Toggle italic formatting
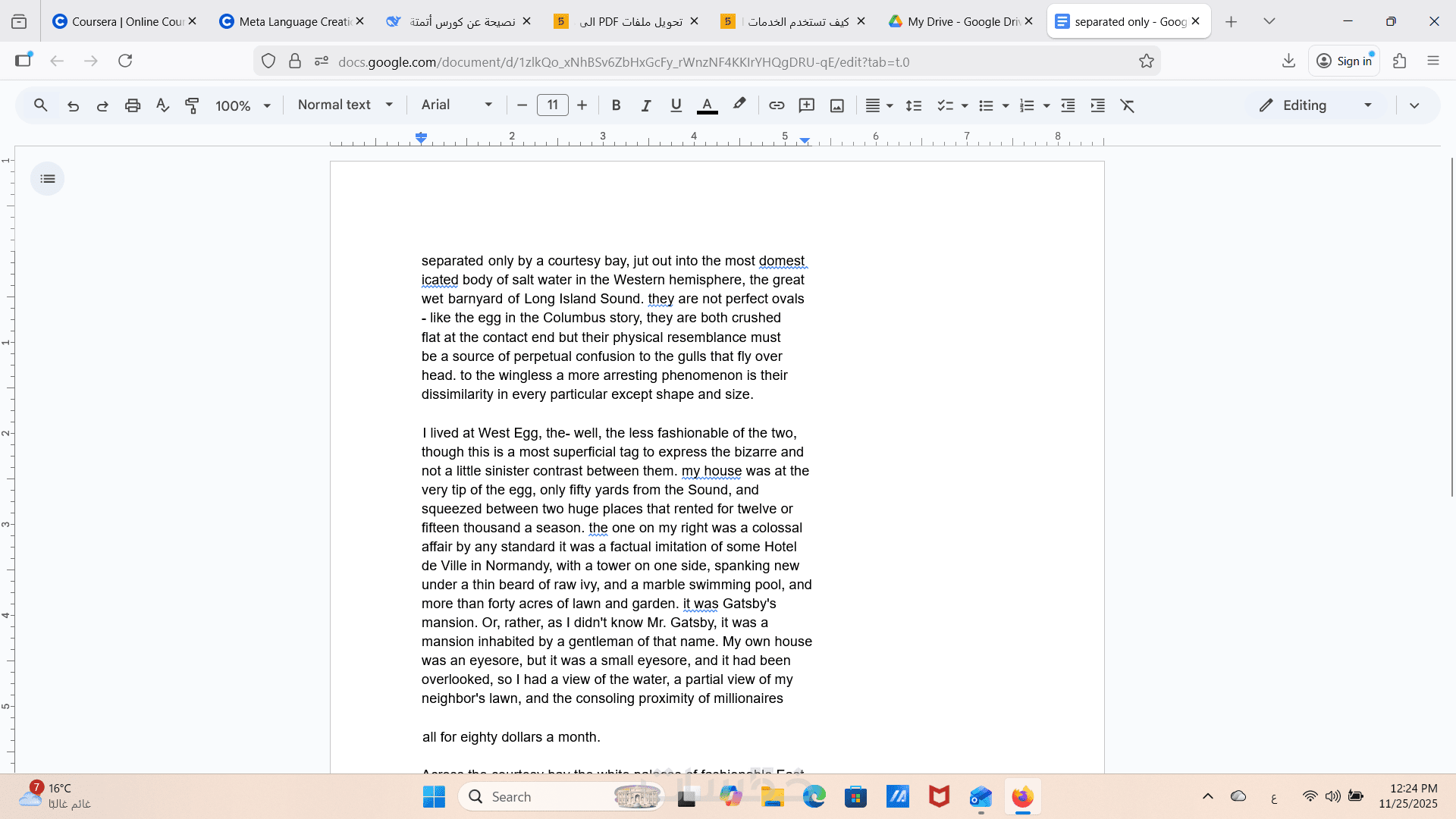The height and width of the screenshot is (819, 1456). point(646,105)
